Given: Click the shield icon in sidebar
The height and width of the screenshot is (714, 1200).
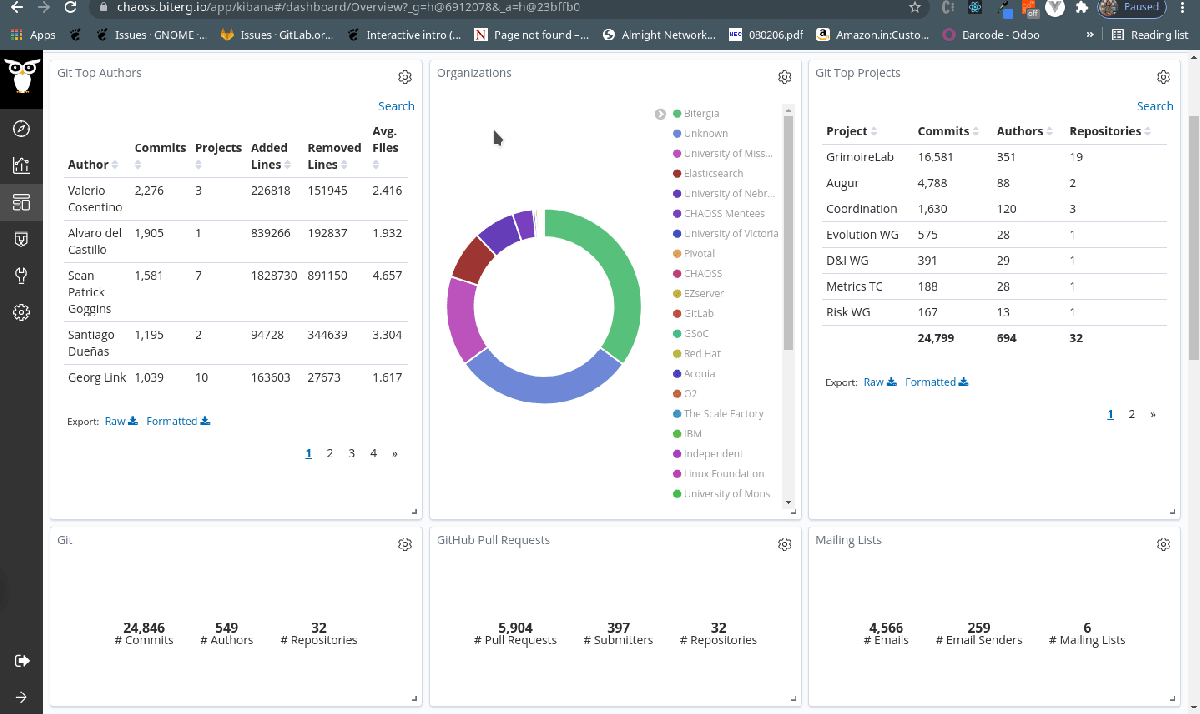Looking at the screenshot, I should tap(21, 240).
